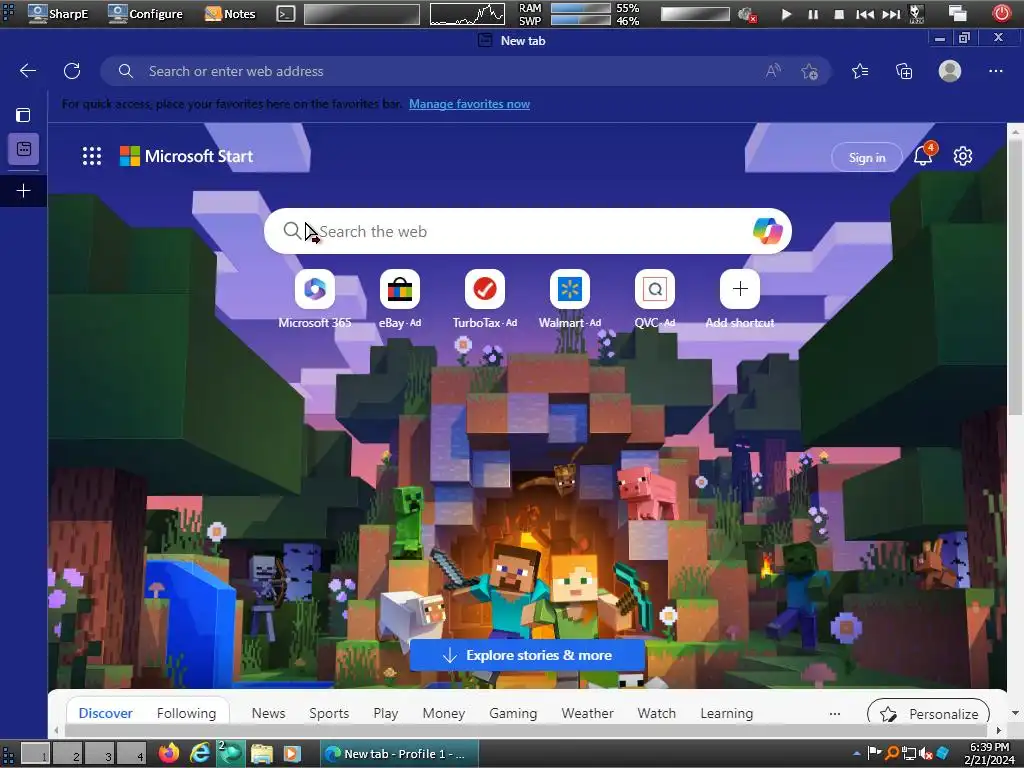
Task: Select New tab - Profile 1 taskbar button
Action: 399,754
